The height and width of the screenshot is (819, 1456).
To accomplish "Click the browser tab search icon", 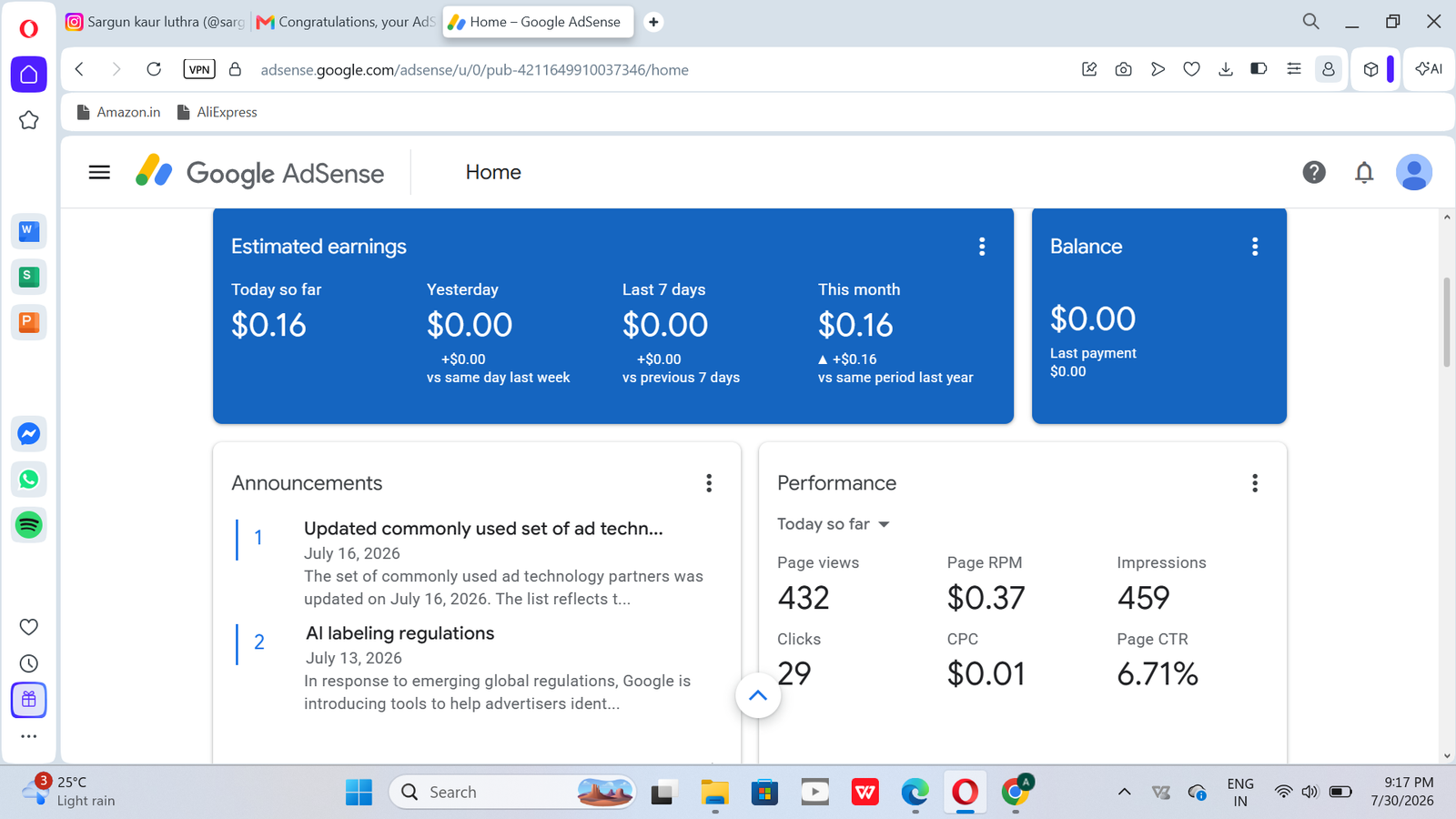I will point(1310,21).
